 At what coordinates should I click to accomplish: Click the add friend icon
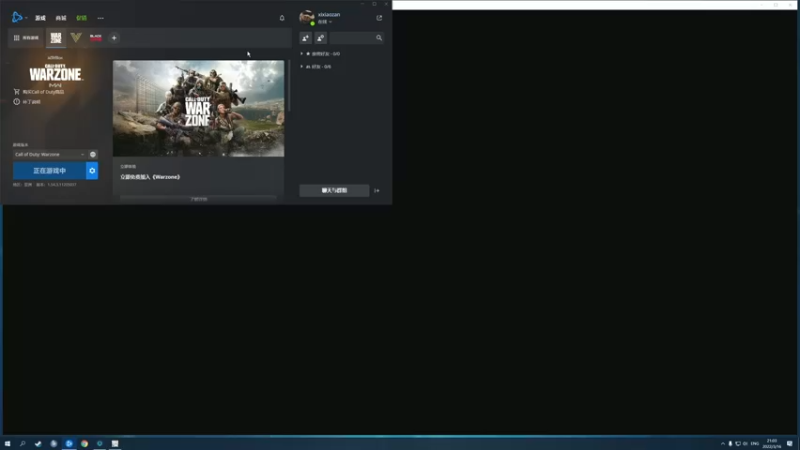coord(305,38)
